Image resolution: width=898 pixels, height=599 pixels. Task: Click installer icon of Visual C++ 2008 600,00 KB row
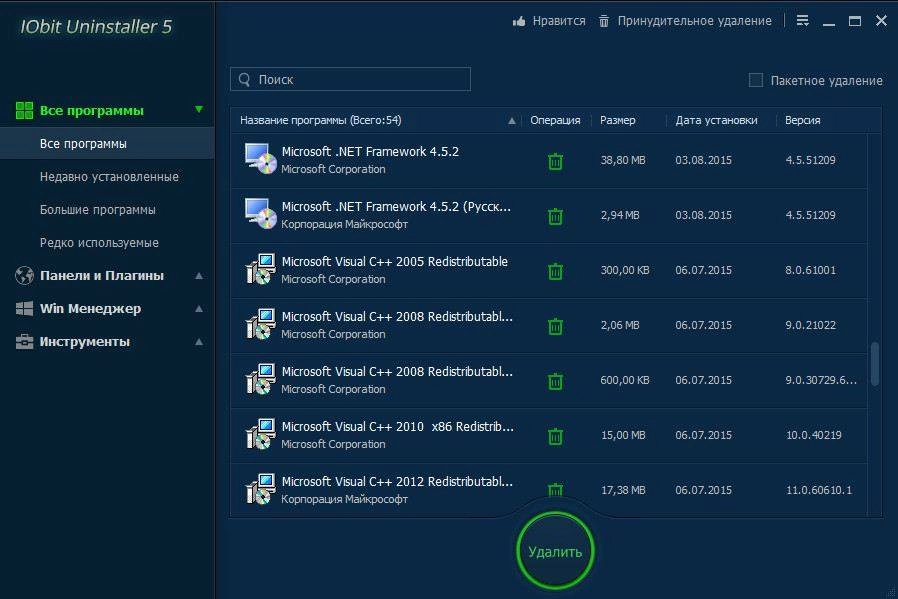(261, 379)
